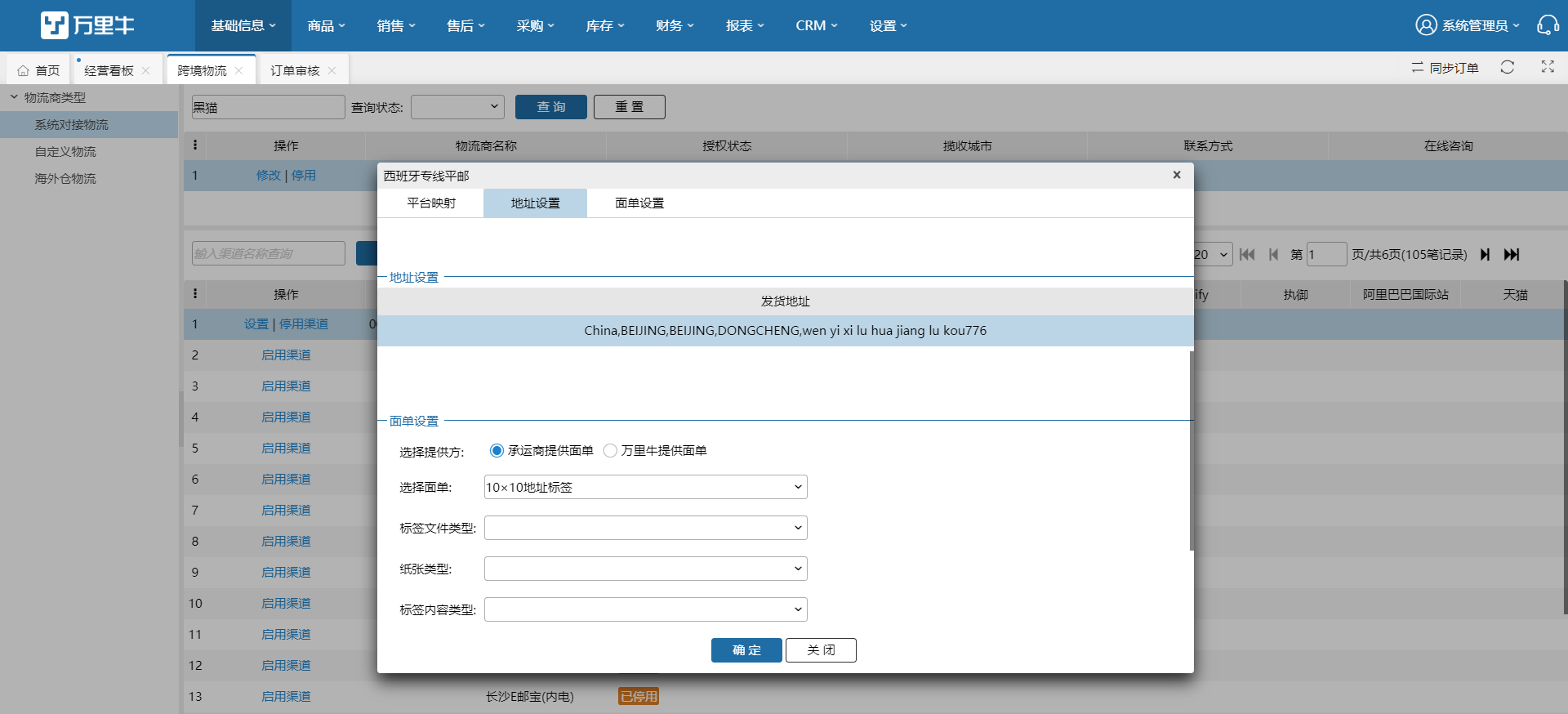Click the 关闭 button

click(x=821, y=650)
